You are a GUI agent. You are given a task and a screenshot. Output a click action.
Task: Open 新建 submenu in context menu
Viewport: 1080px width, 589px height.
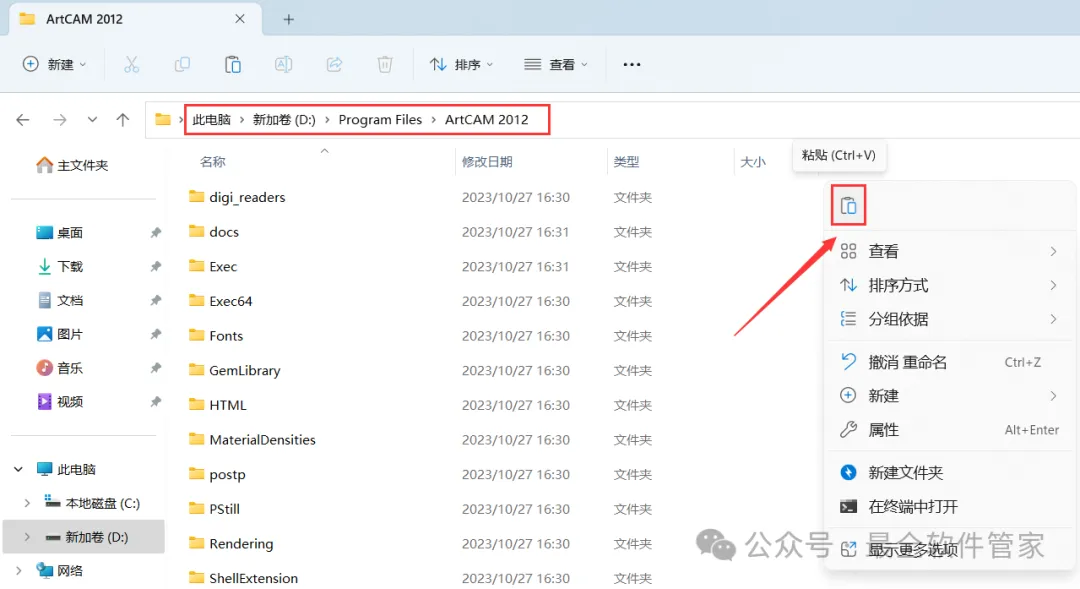(948, 396)
